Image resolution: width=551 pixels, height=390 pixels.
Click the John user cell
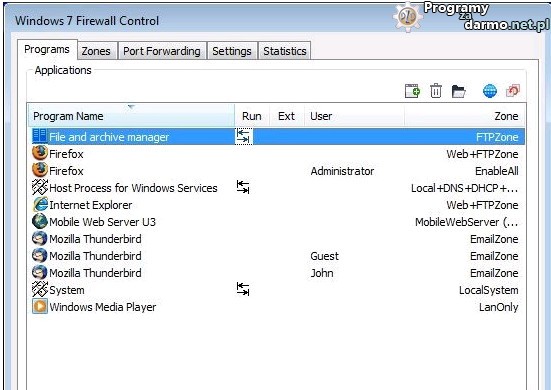click(322, 273)
